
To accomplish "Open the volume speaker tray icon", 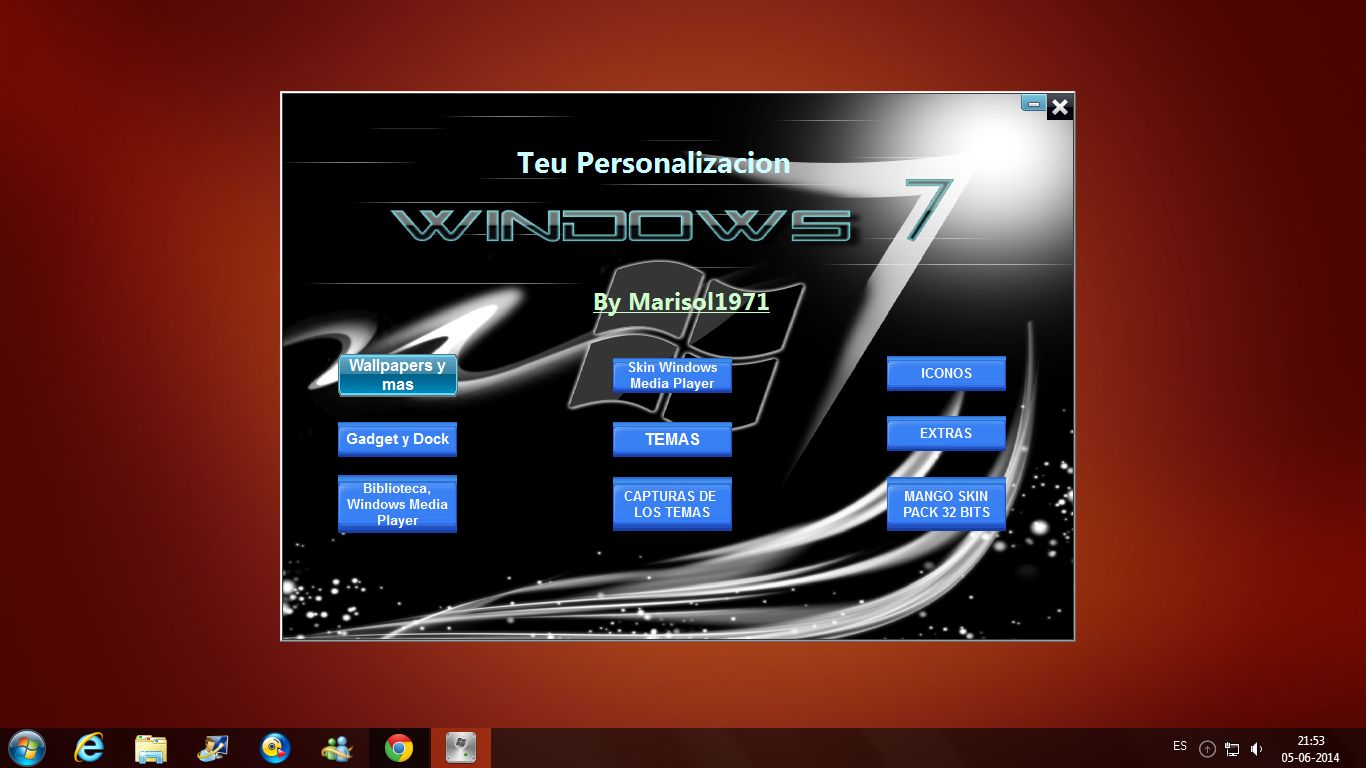I will [1257, 748].
